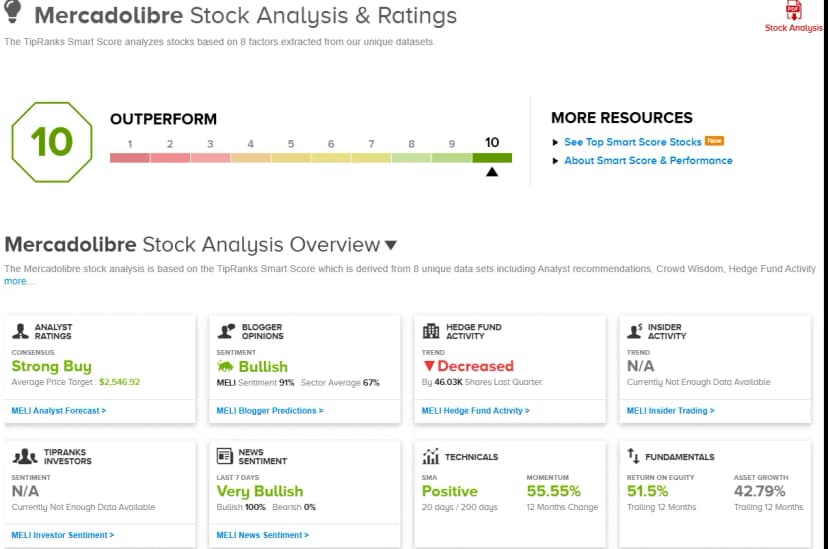The width and height of the screenshot is (828, 549).
Task: Click the TipRanks Investors people icon
Action: [22, 456]
